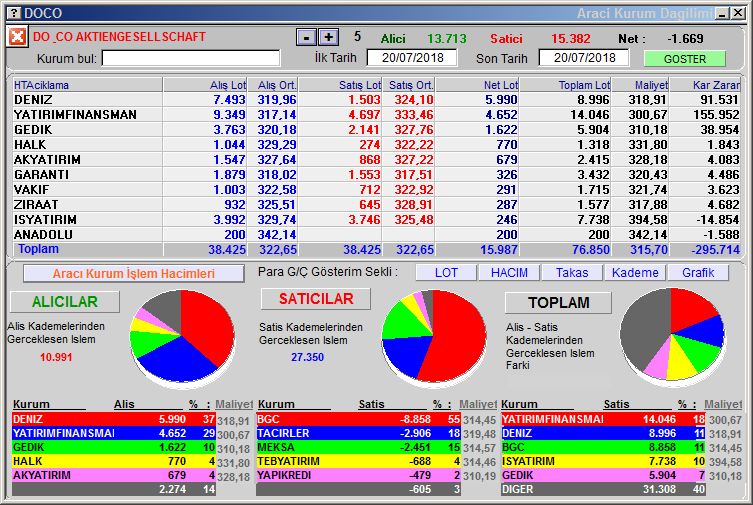Click the ALICILAR pie chart
The image size is (753, 505).
[x=182, y=337]
